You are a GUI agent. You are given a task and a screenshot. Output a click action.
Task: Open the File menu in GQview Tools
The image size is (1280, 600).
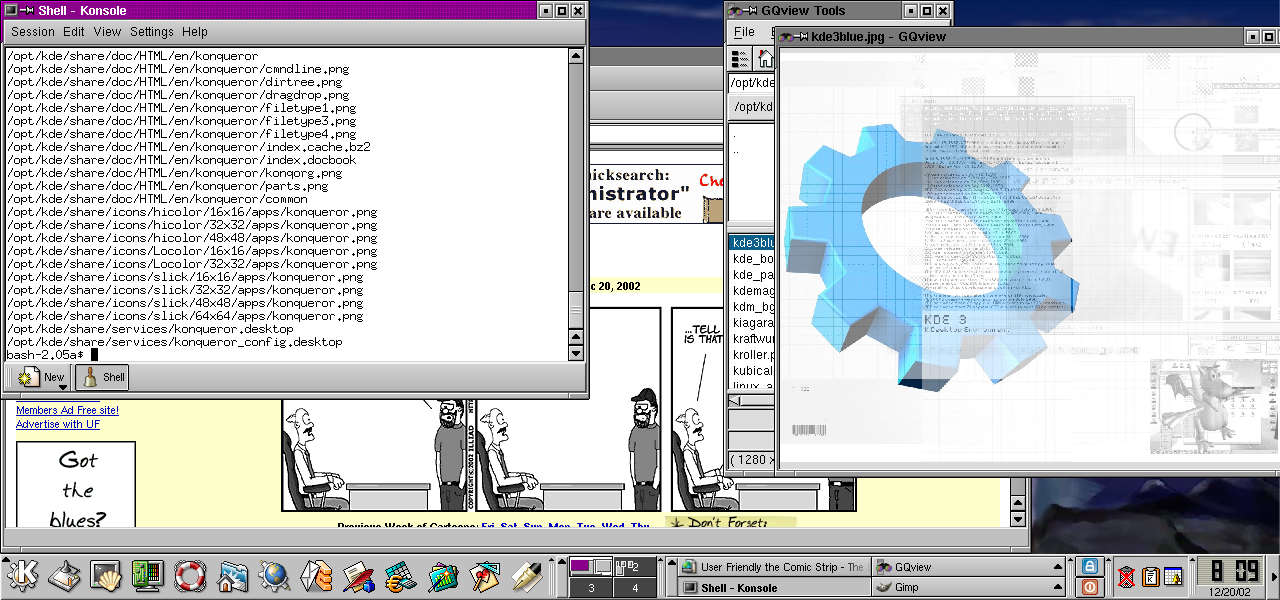tap(744, 32)
